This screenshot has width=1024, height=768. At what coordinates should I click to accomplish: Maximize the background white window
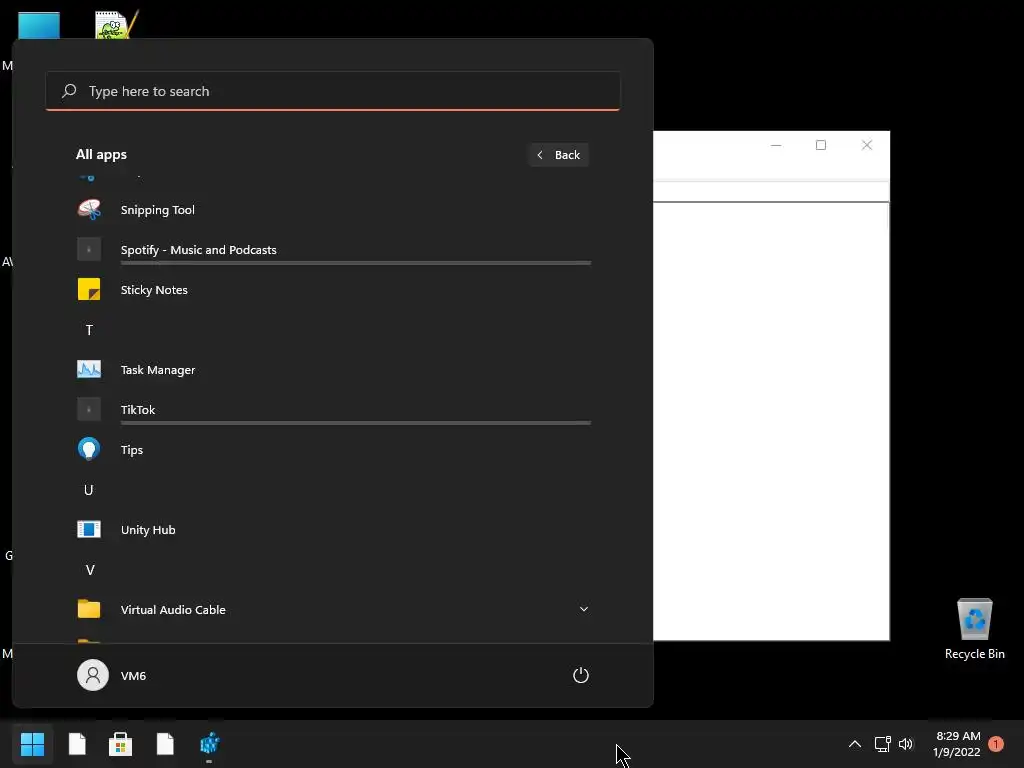tap(821, 145)
